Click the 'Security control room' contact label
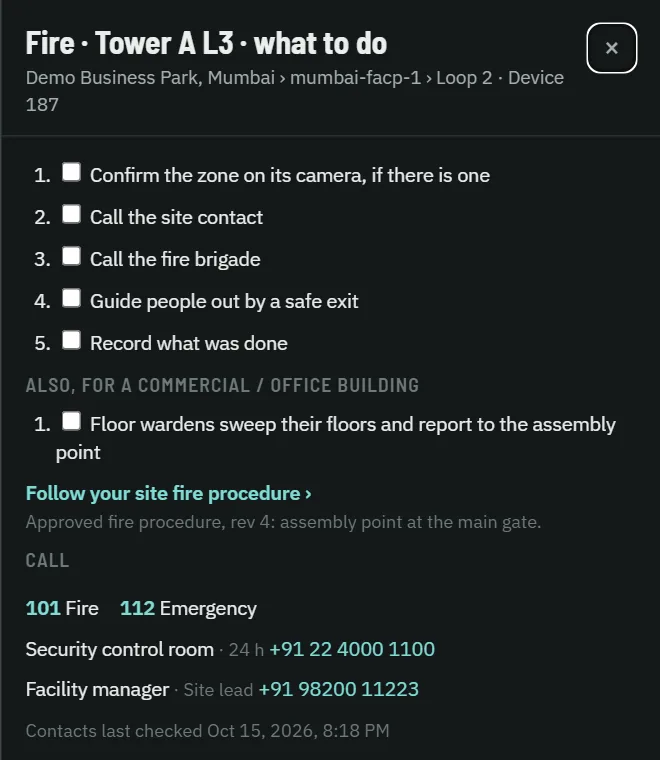This screenshot has height=760, width=660. (x=120, y=649)
